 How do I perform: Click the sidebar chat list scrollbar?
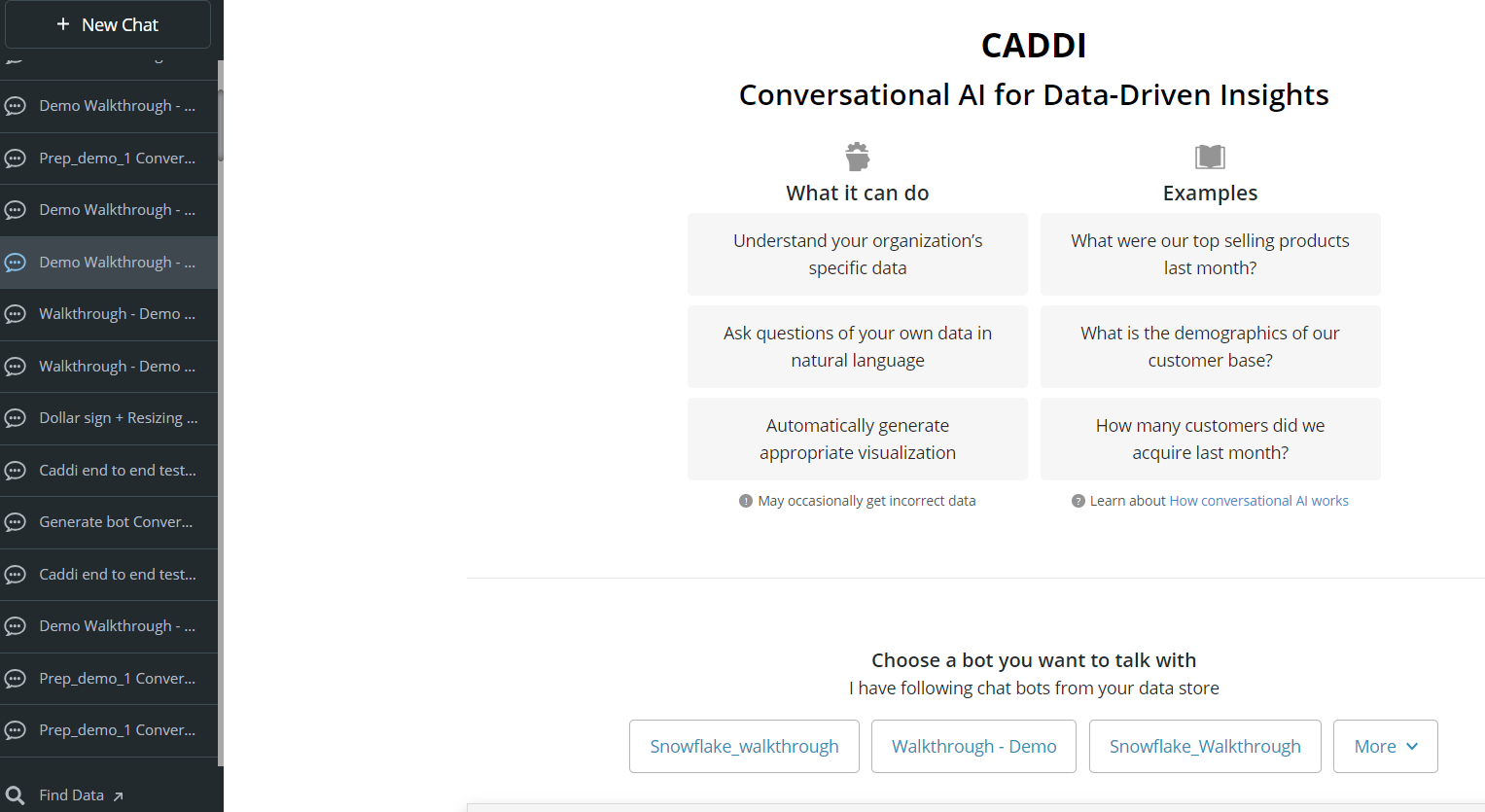click(x=221, y=124)
